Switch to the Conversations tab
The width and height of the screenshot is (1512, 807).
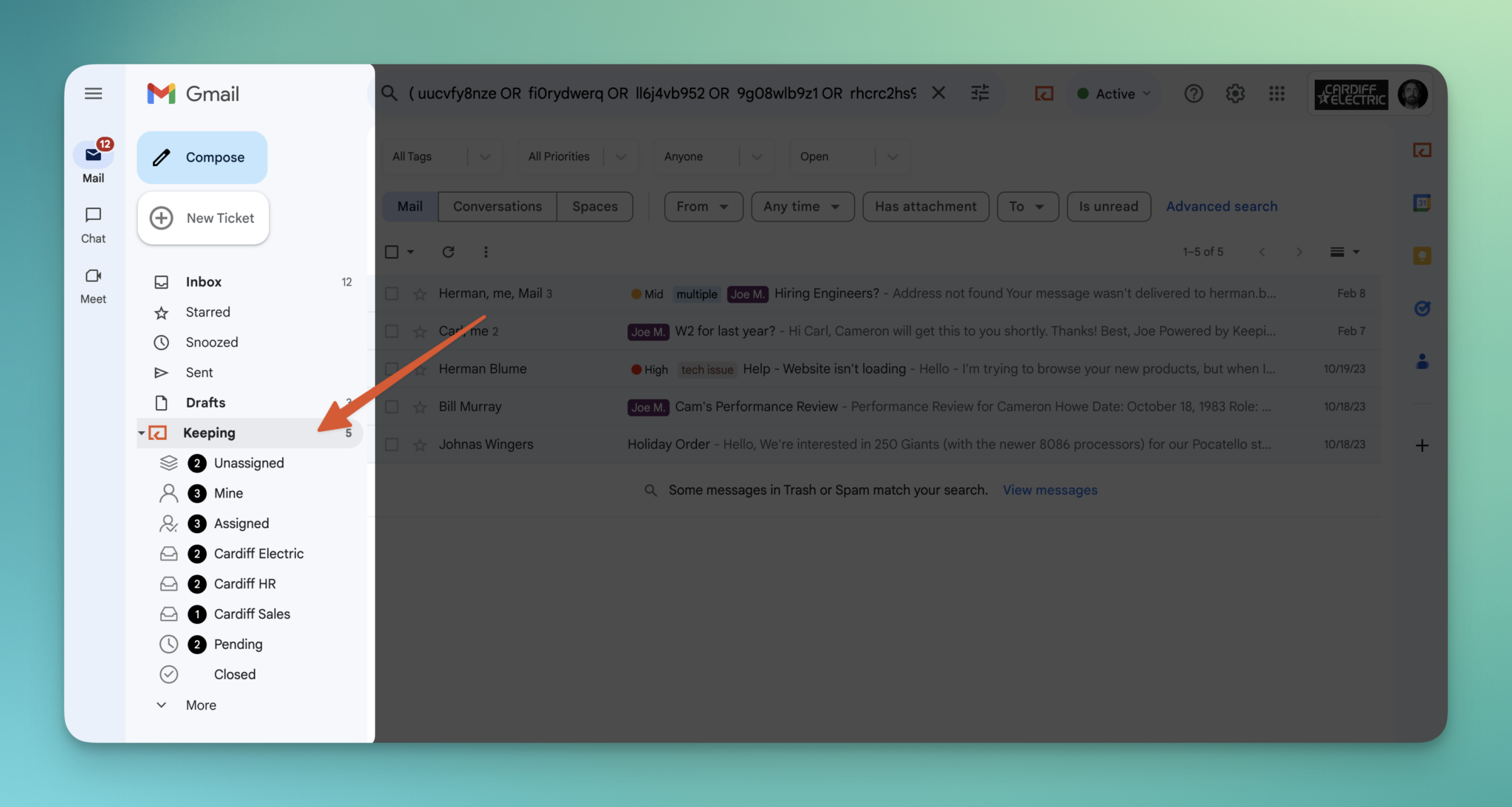[x=496, y=206]
